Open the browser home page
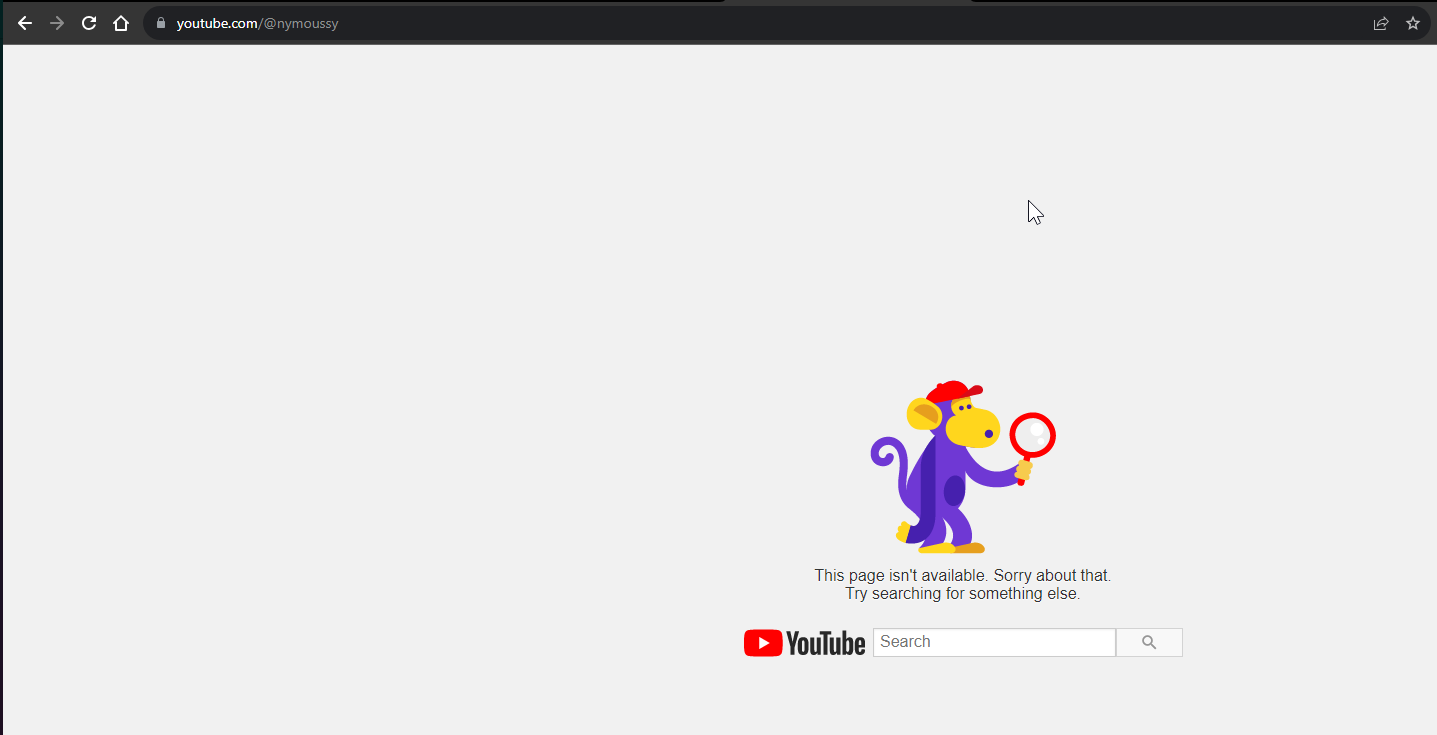1437x735 pixels. coord(121,23)
